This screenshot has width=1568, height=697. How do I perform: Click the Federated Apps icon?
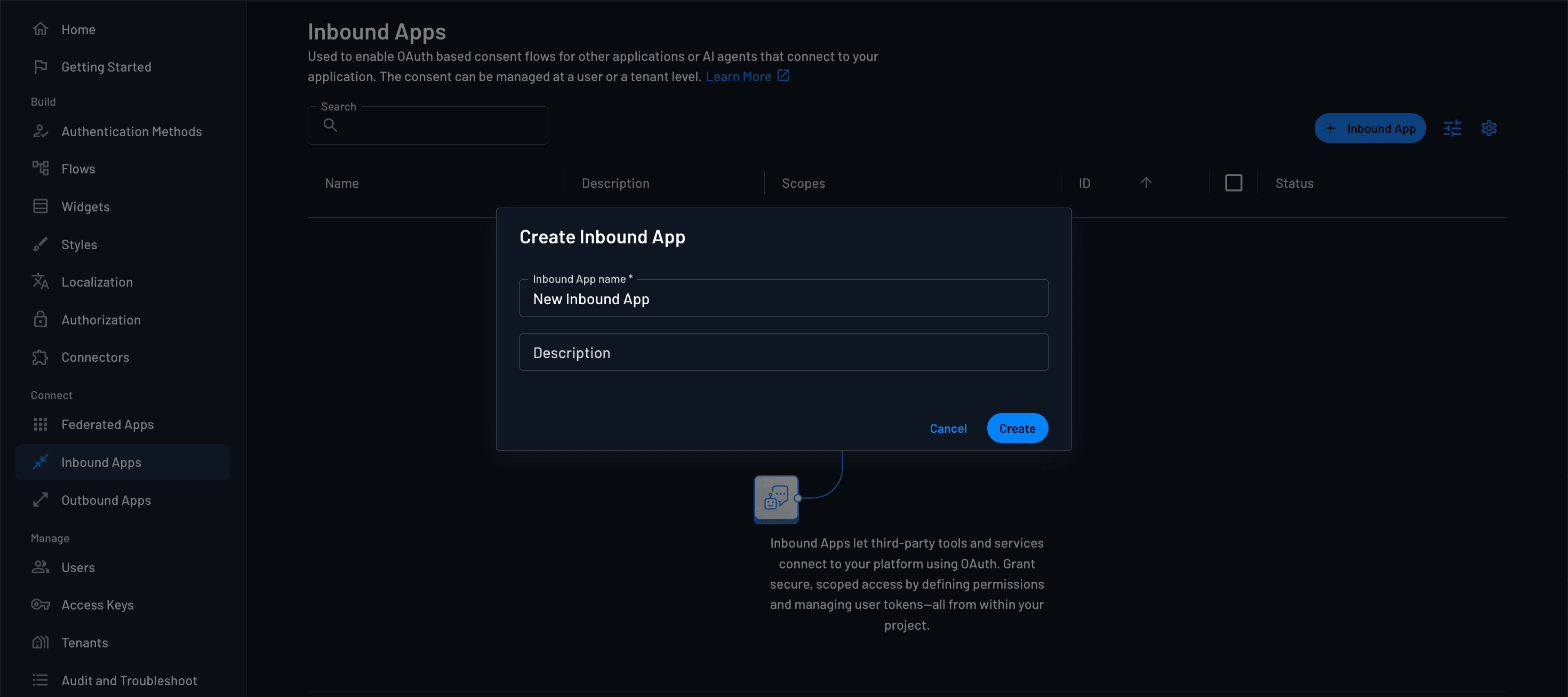pyautogui.click(x=40, y=424)
